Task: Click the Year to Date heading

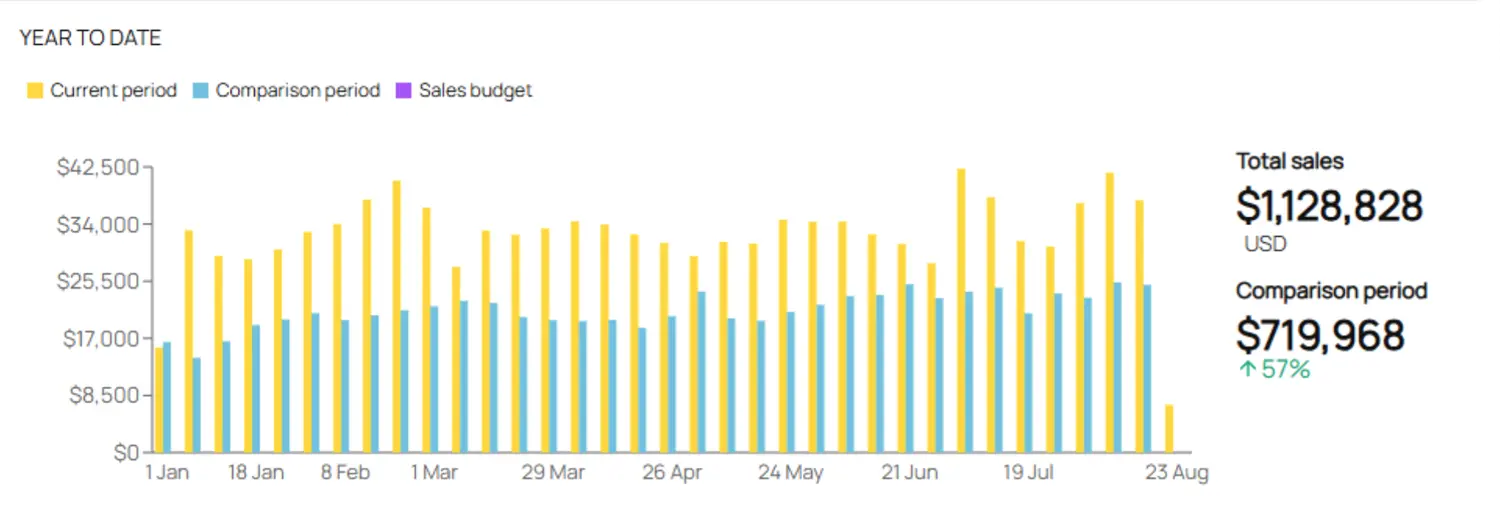Action: coord(90,39)
